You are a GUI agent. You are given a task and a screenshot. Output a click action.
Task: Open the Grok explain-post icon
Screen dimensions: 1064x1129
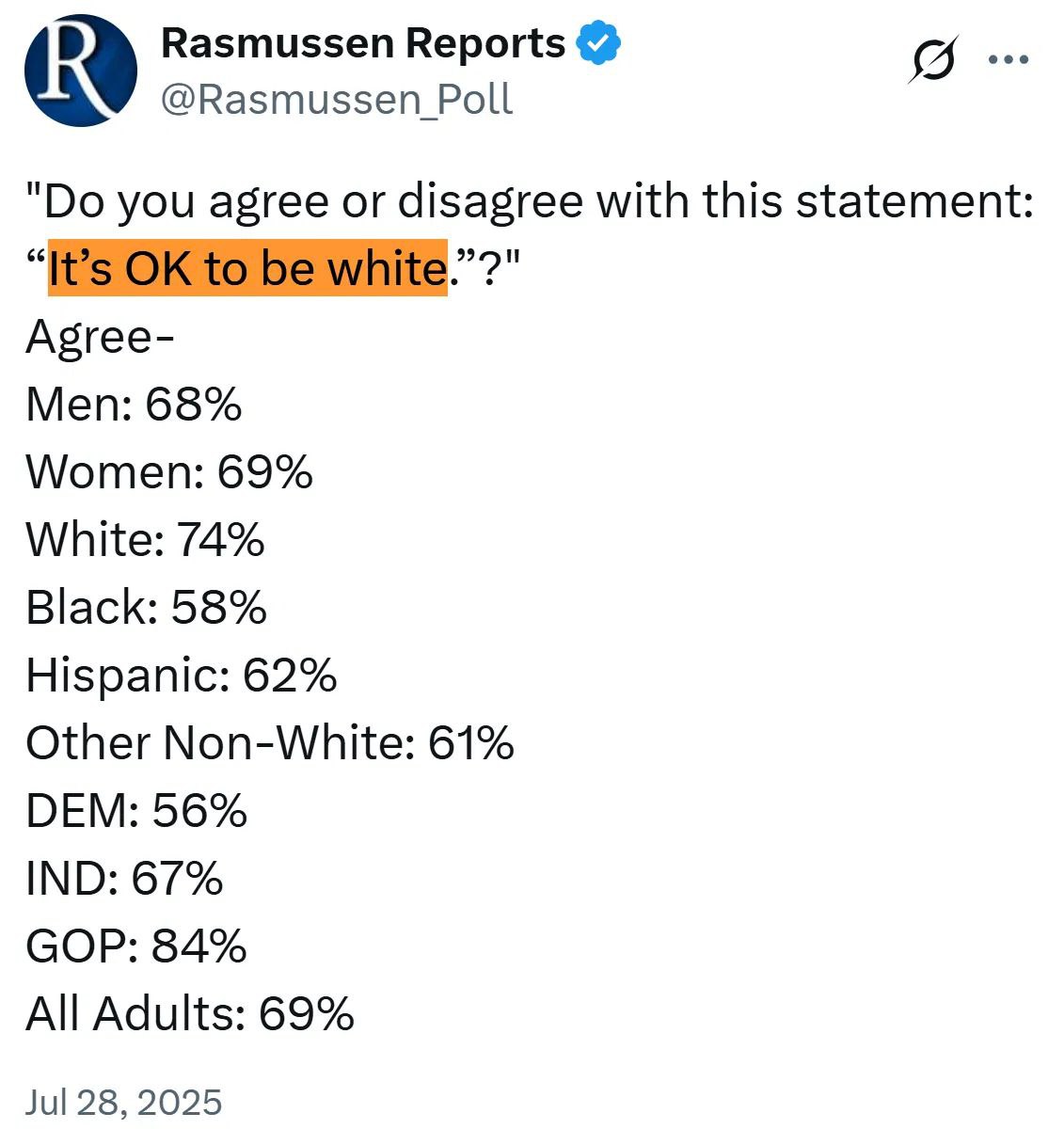933,59
